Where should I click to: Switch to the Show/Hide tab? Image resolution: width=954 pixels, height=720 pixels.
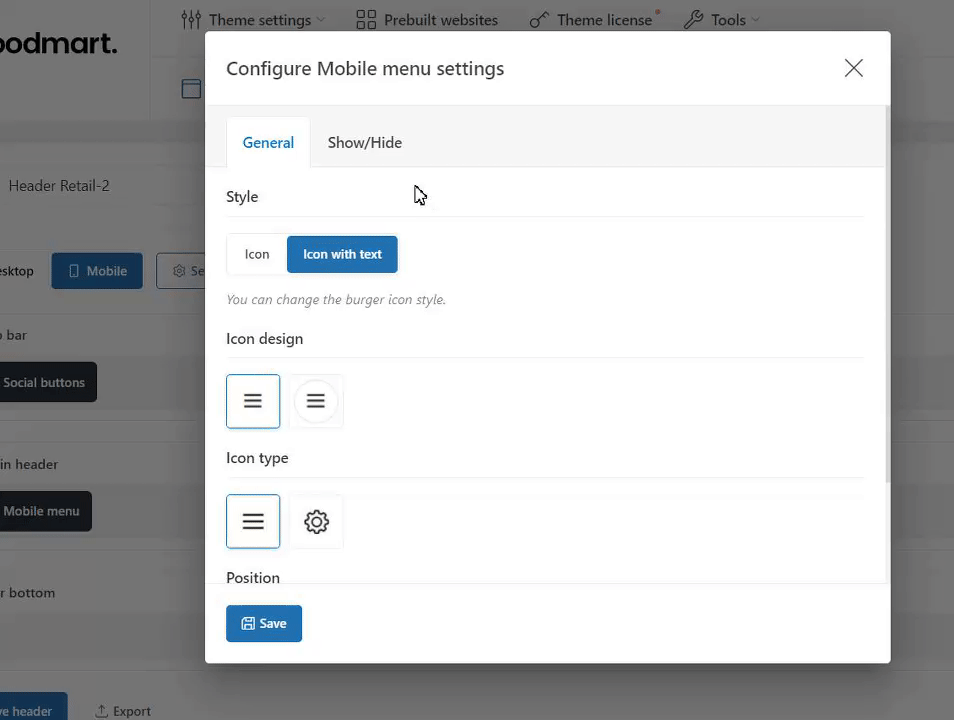coord(364,142)
